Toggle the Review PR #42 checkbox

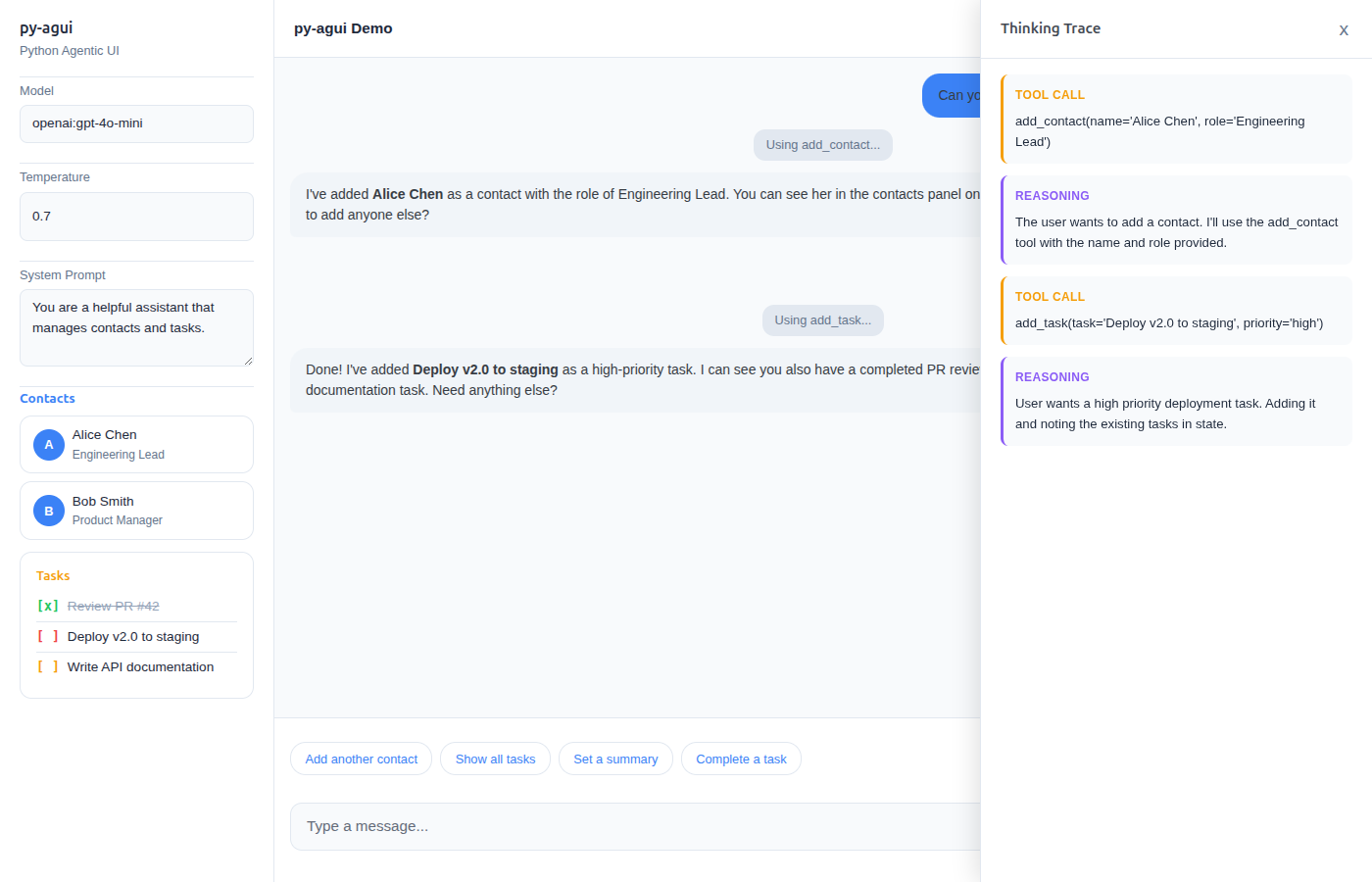(x=48, y=606)
